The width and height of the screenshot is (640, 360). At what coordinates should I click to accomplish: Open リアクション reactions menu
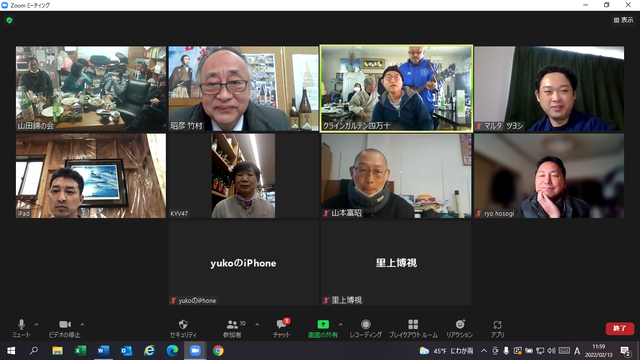(460, 328)
